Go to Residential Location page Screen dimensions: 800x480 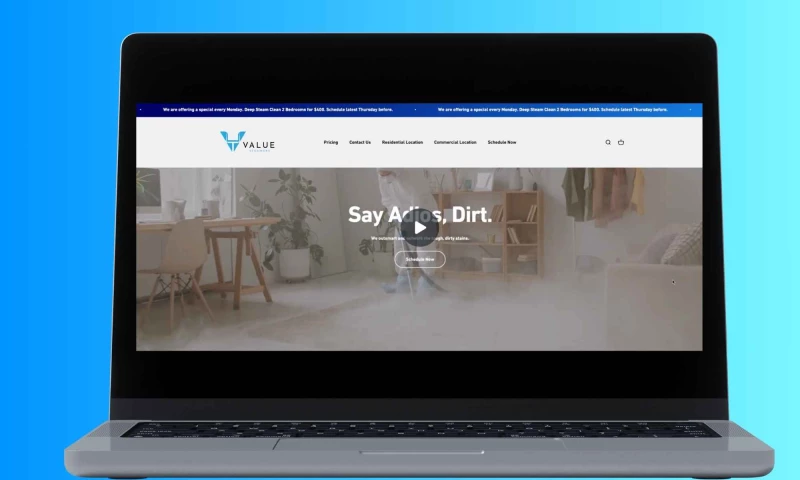tap(402, 142)
